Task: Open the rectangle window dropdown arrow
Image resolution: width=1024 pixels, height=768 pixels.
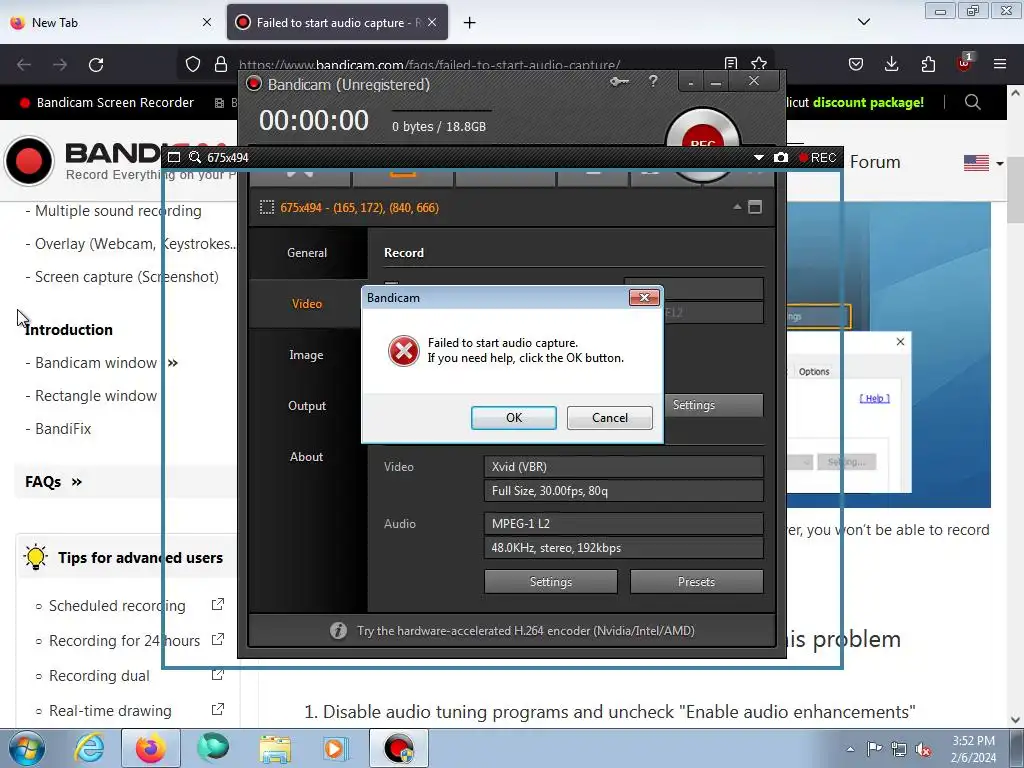Action: pyautogui.click(x=758, y=157)
